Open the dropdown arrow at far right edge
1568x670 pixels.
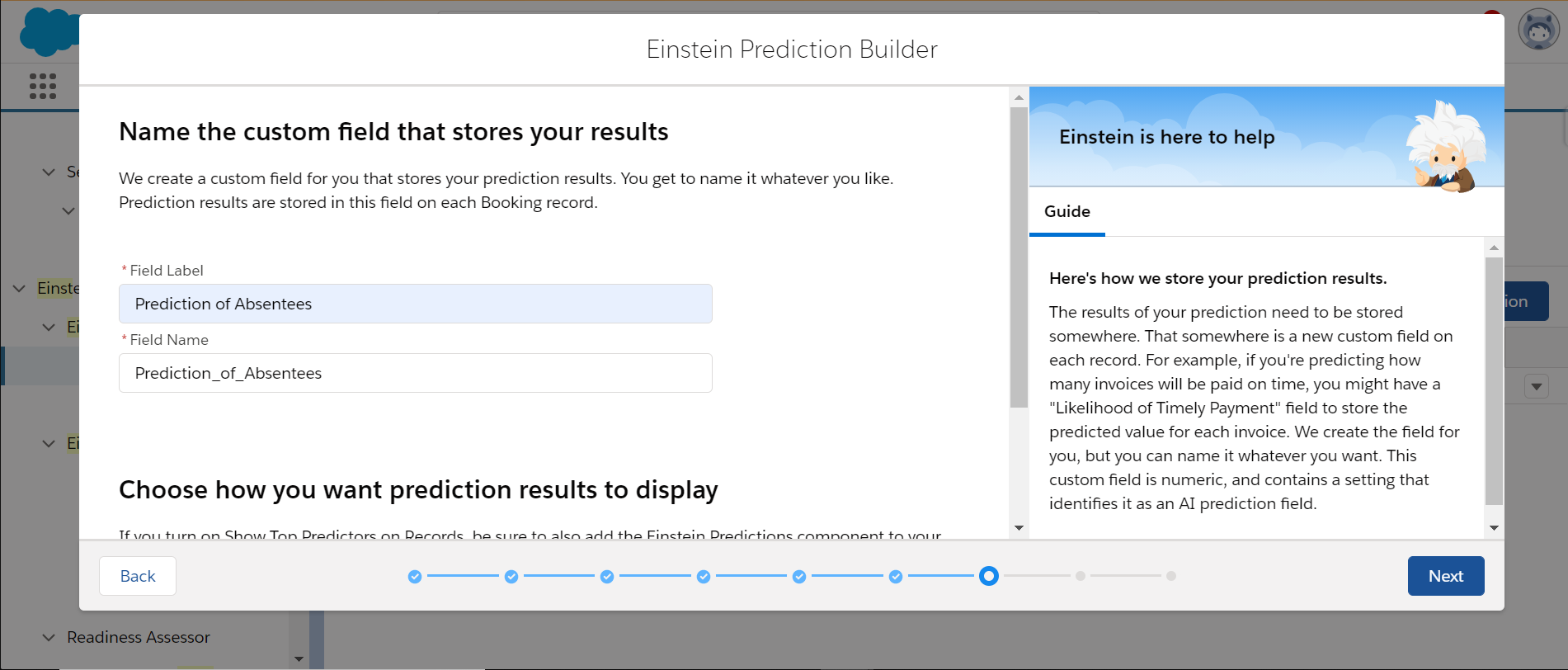[1536, 386]
